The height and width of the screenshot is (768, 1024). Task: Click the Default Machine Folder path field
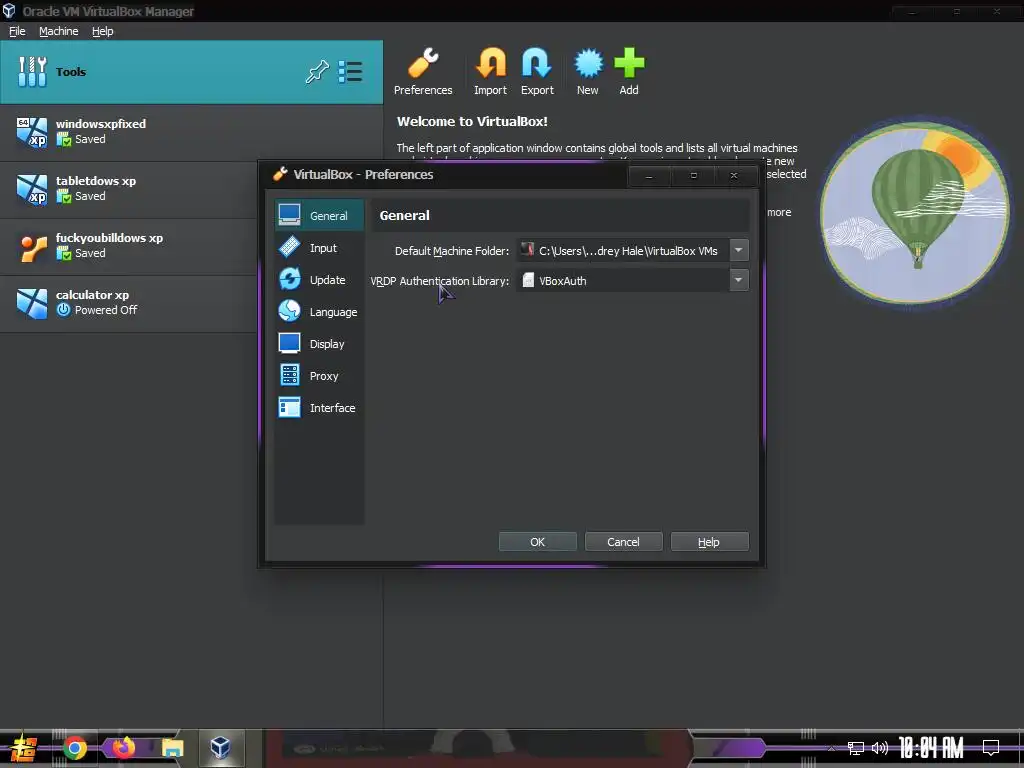pyautogui.click(x=624, y=250)
